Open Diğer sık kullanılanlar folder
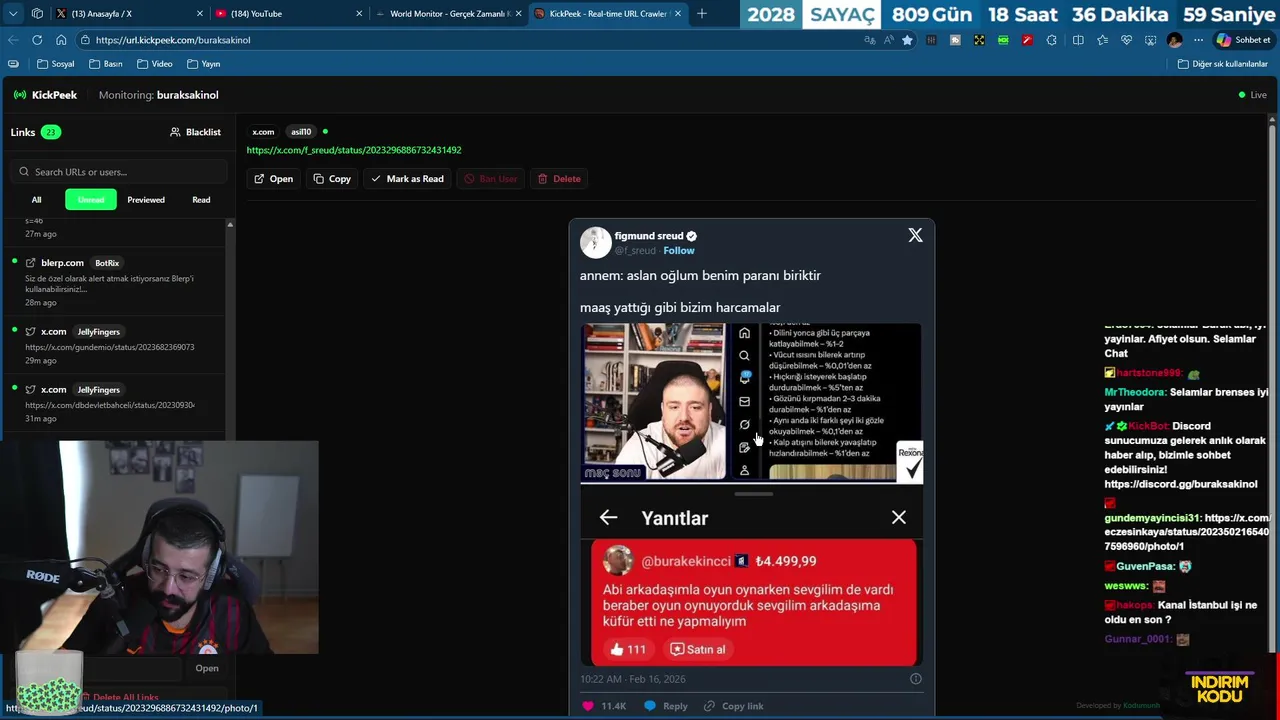Screen dimensions: 1280x720 click(1222, 64)
